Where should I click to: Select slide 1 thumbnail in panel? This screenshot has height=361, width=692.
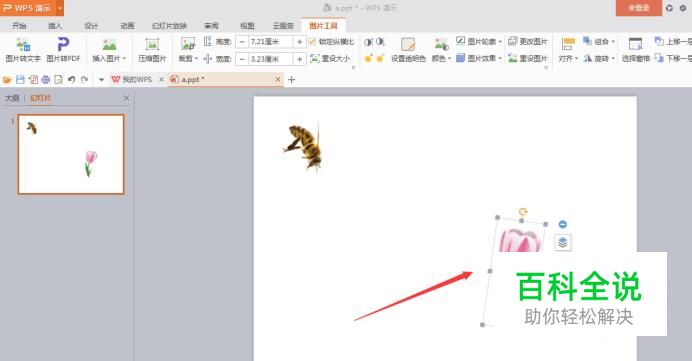point(71,154)
